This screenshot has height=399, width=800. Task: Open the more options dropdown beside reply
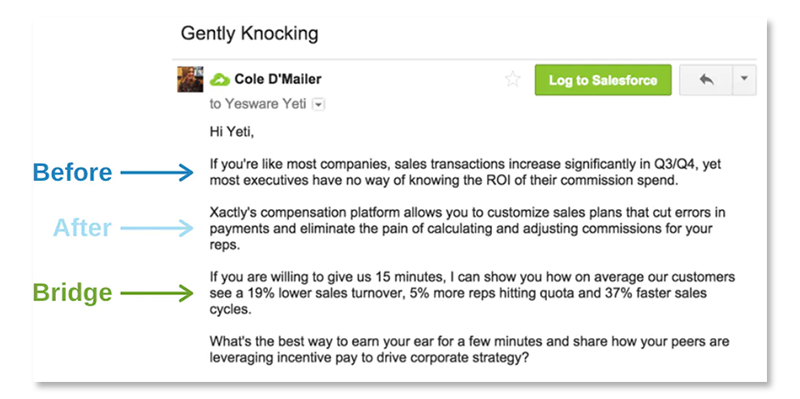744,80
